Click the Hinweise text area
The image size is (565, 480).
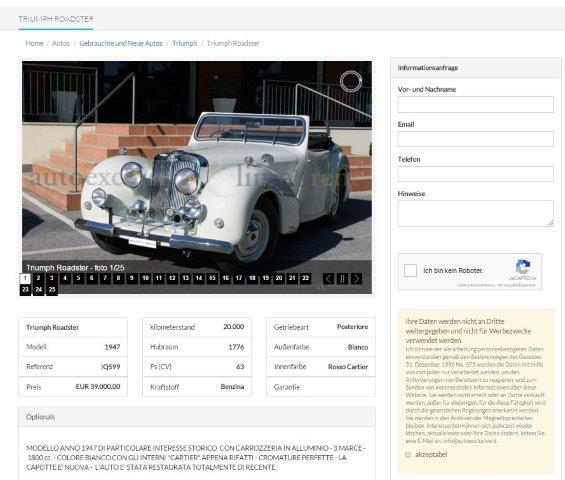click(x=476, y=213)
